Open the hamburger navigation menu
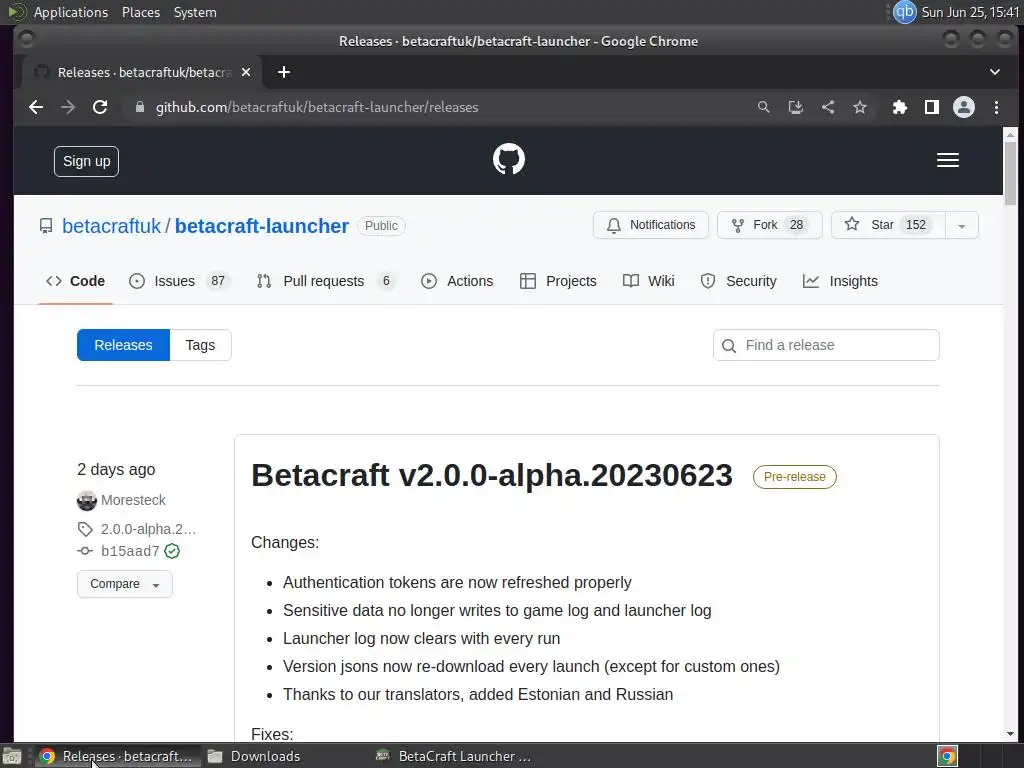This screenshot has height=768, width=1024. pyautogui.click(x=948, y=160)
